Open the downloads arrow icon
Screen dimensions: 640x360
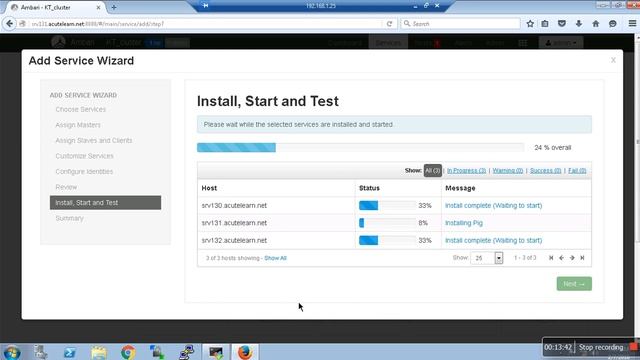(x=579, y=24)
